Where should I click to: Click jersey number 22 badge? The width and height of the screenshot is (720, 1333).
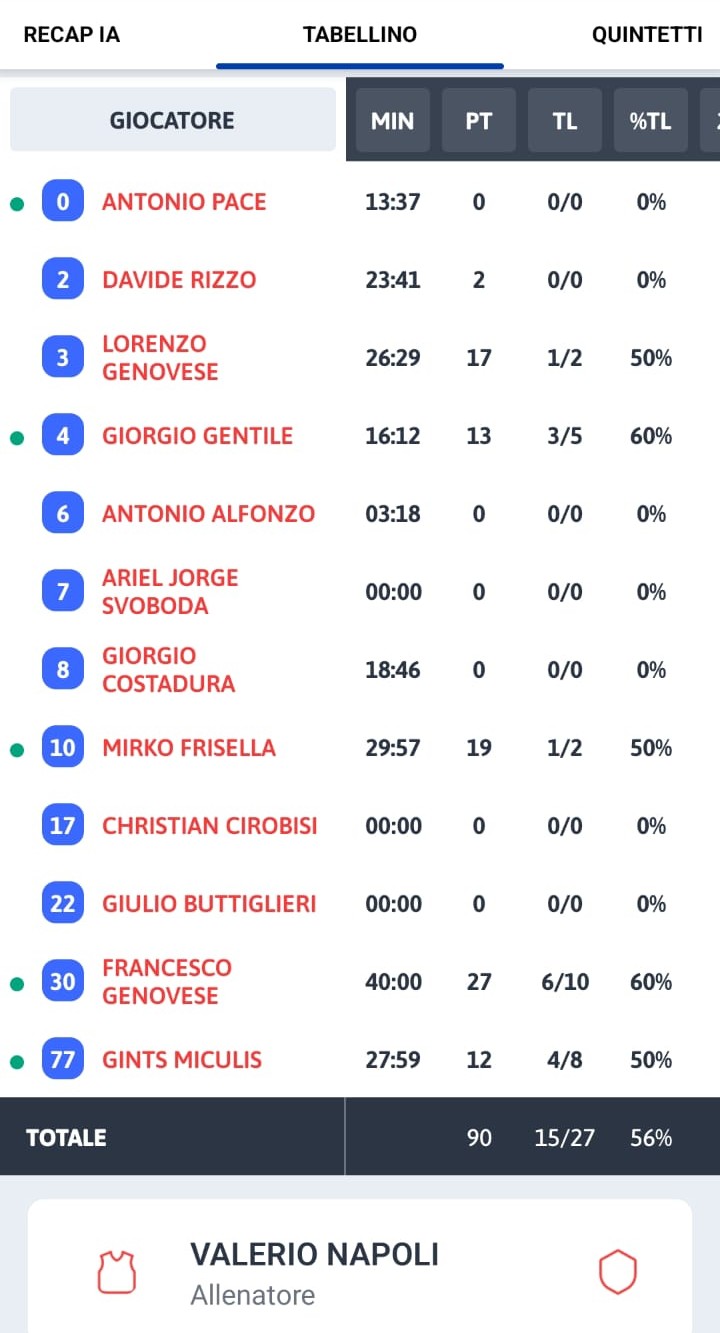pyautogui.click(x=63, y=904)
